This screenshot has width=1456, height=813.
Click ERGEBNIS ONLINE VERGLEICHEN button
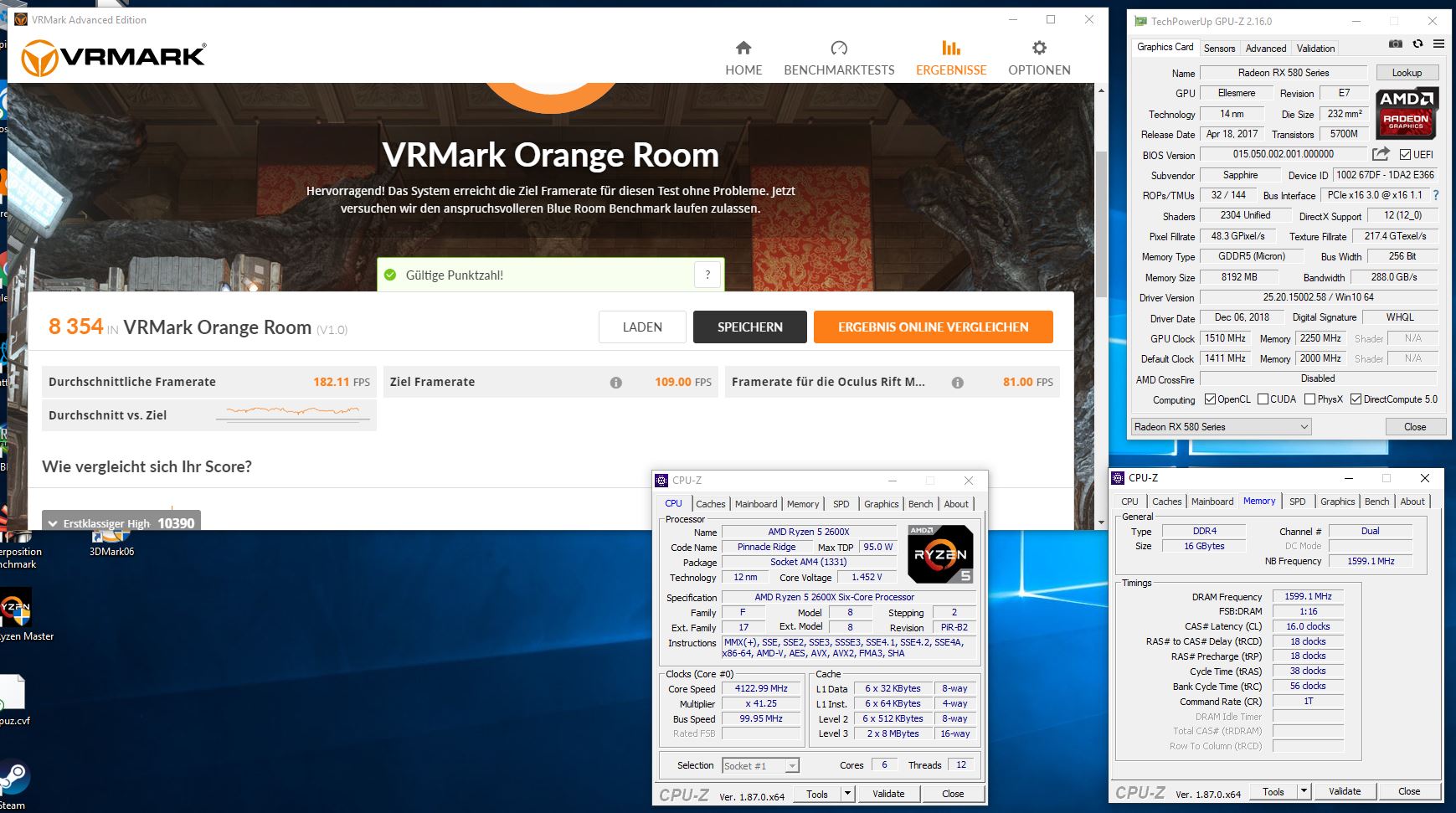934,327
